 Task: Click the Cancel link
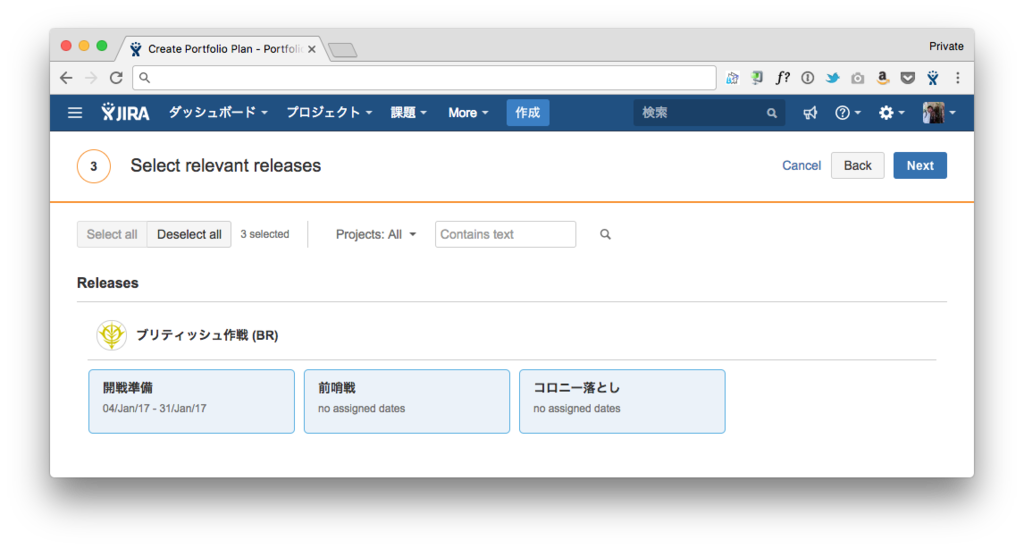click(801, 166)
